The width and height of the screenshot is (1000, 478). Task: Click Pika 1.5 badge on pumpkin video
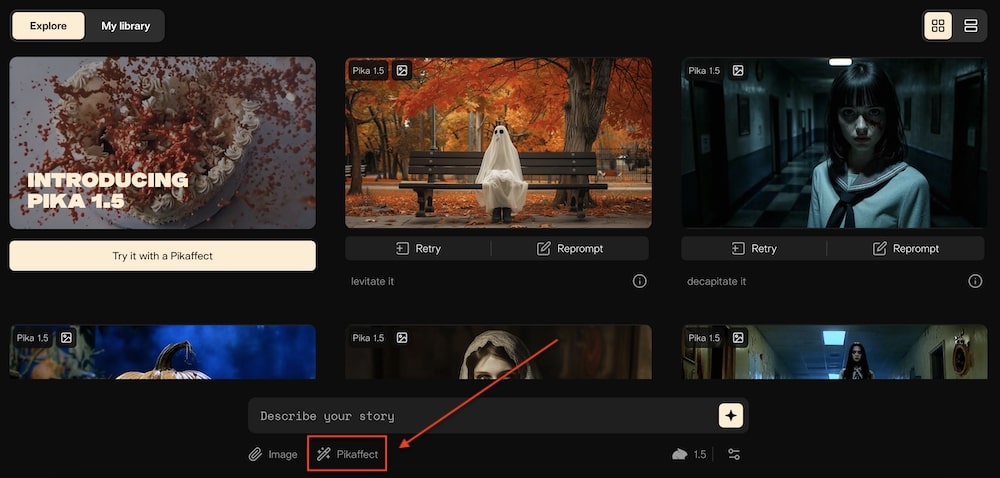pos(33,338)
